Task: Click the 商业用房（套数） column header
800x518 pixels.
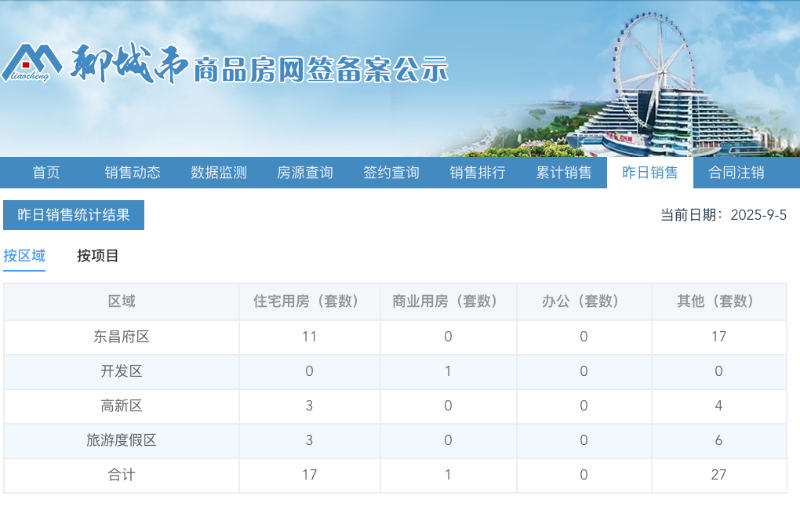Action: (447, 302)
